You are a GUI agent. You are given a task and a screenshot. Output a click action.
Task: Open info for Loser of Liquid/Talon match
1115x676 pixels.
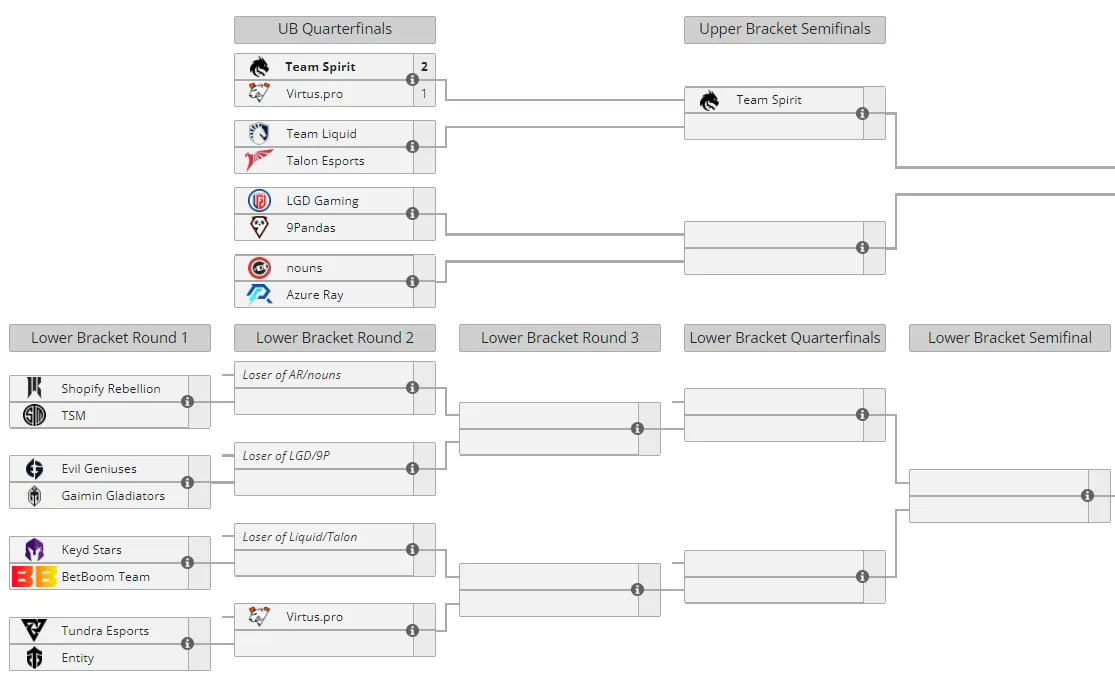(x=412, y=549)
